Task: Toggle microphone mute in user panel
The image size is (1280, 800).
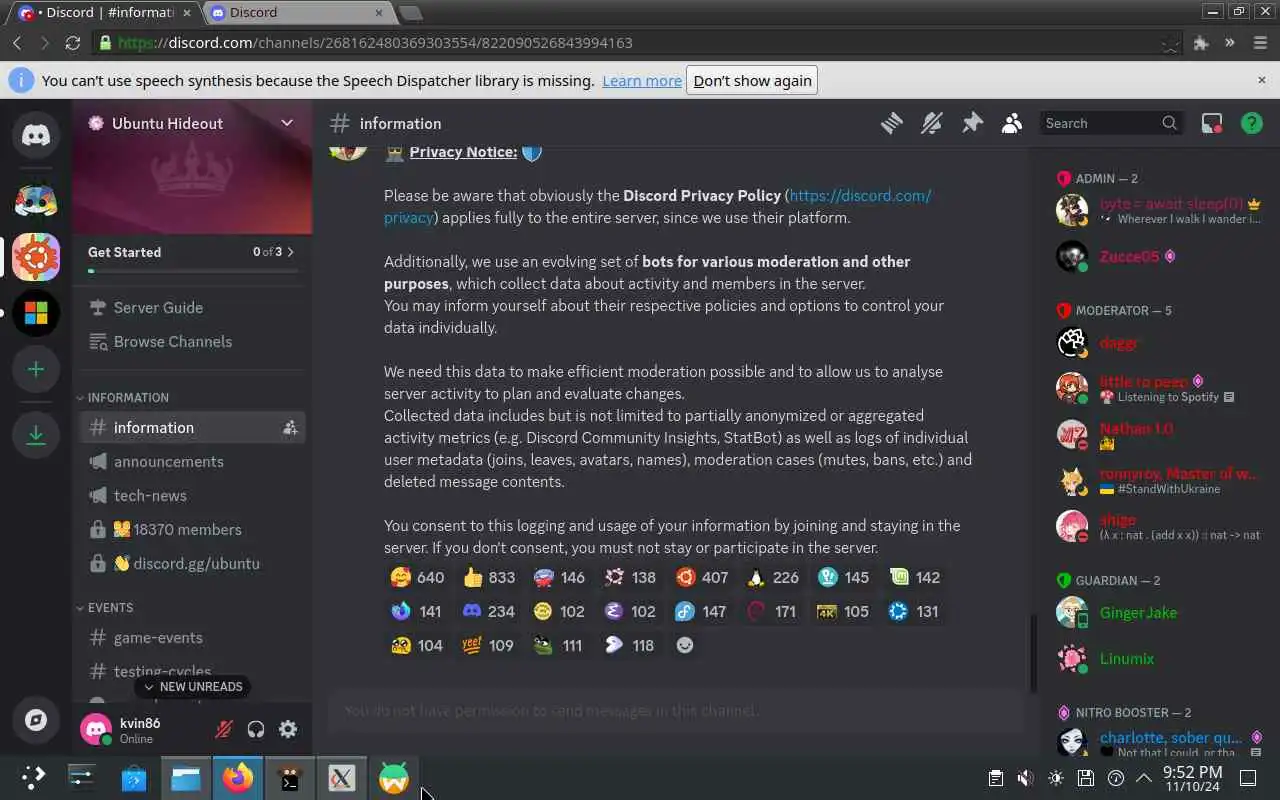Action: 224,729
